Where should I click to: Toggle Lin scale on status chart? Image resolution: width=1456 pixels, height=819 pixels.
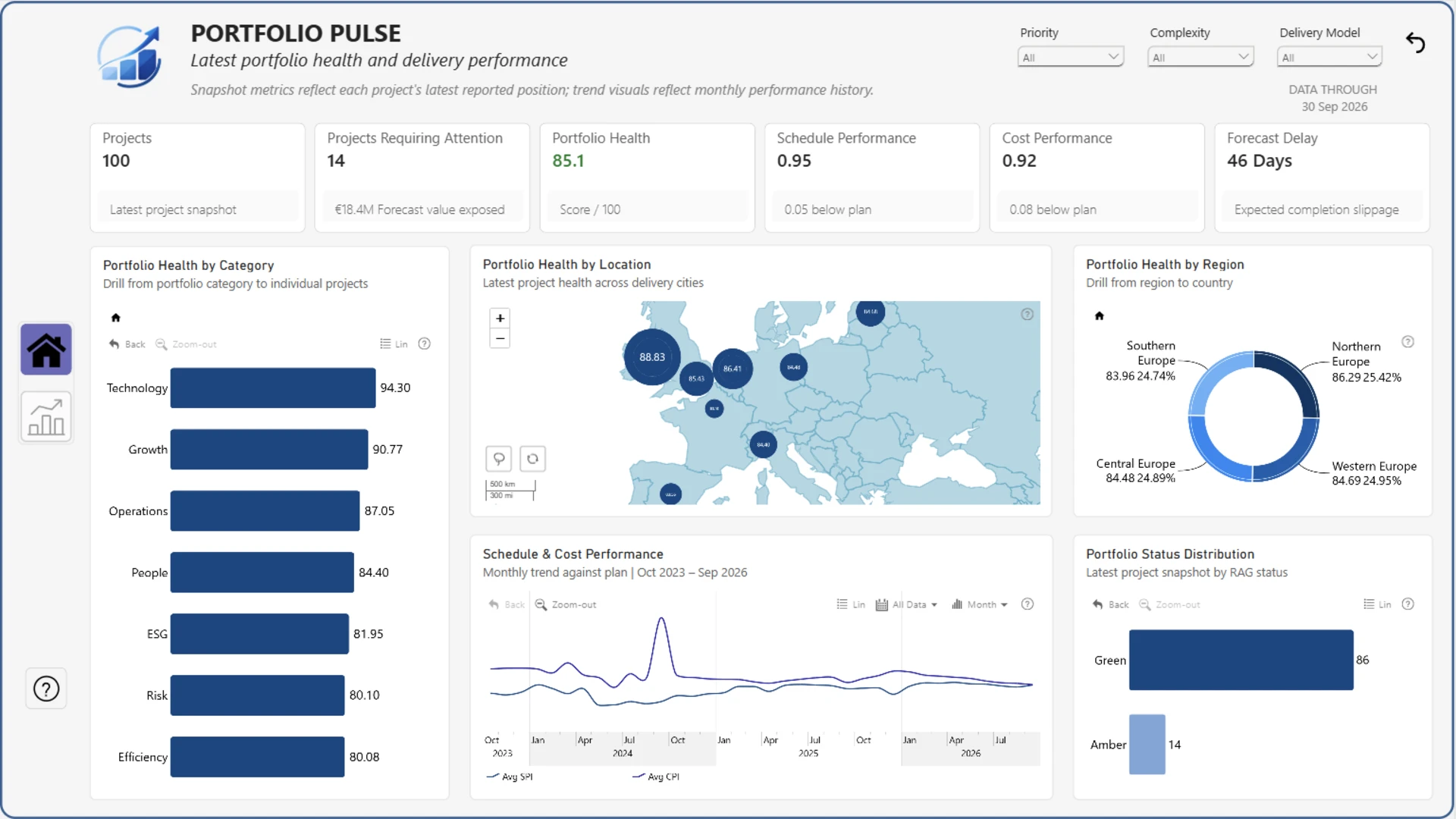coord(1377,604)
